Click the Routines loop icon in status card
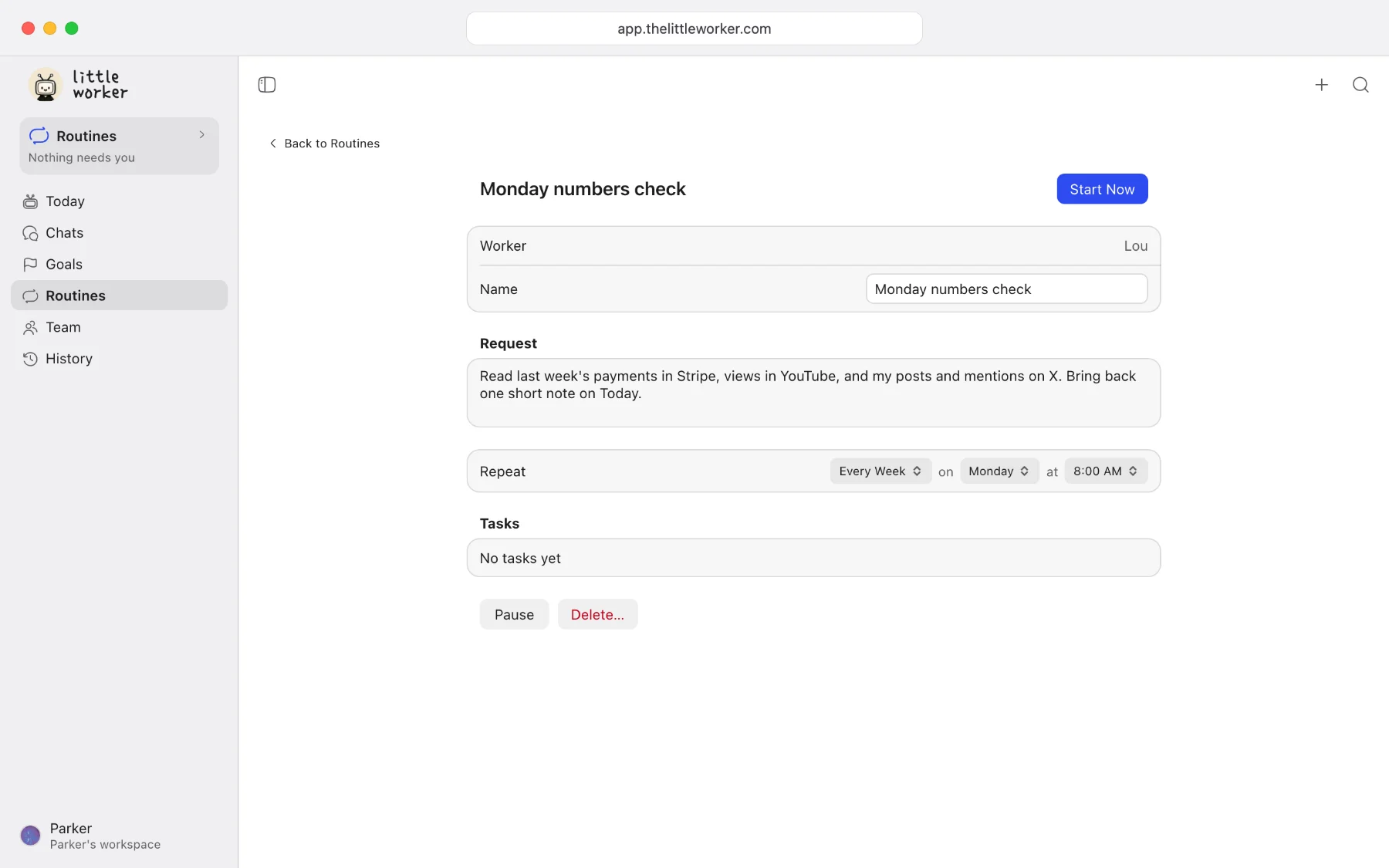This screenshot has width=1389, height=868. point(39,136)
